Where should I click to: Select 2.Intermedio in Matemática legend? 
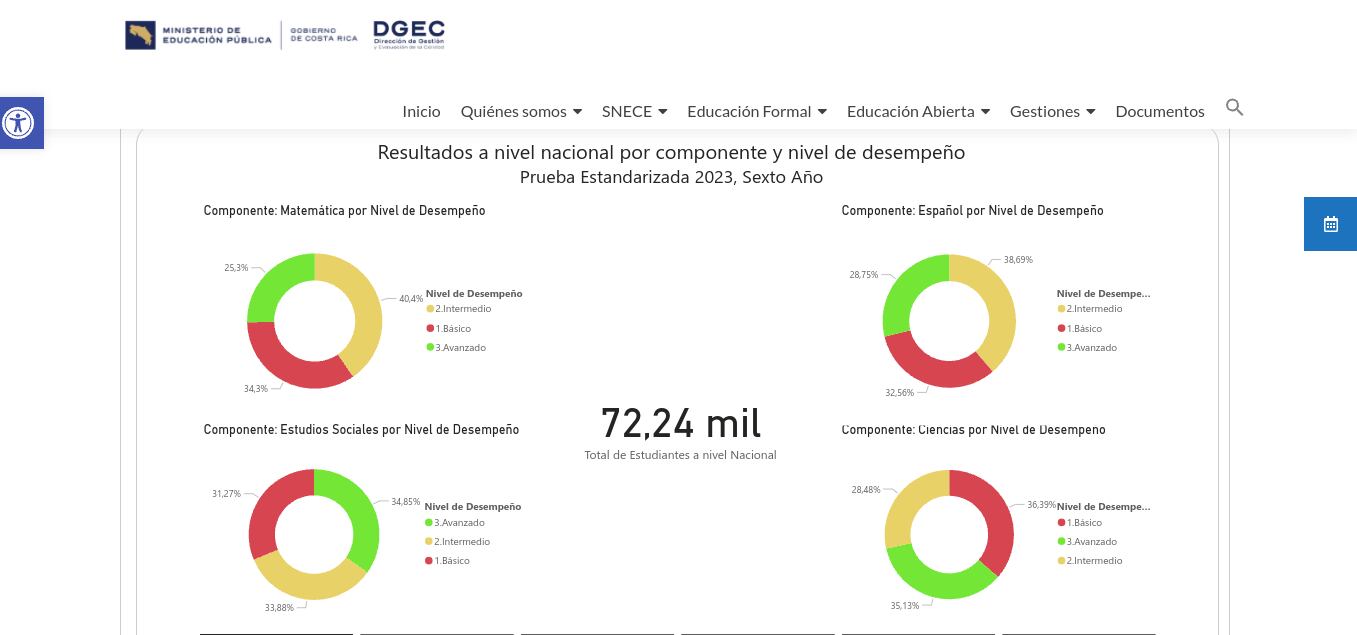coord(463,309)
